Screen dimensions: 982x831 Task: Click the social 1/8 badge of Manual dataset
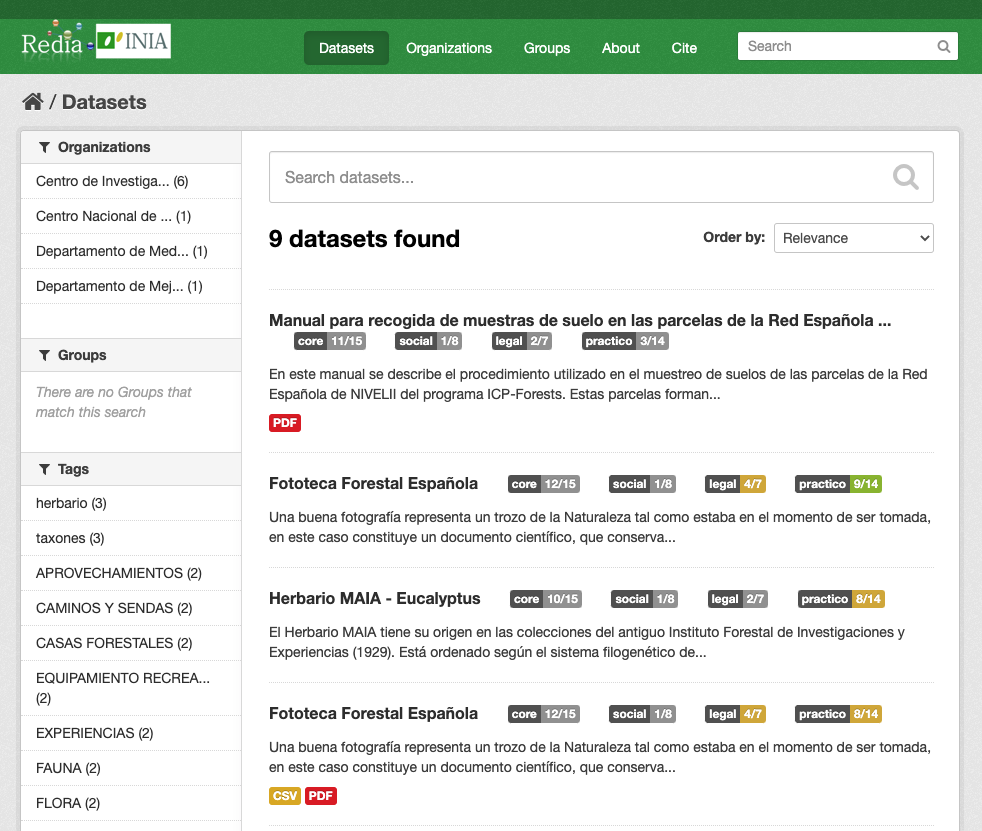tap(428, 341)
